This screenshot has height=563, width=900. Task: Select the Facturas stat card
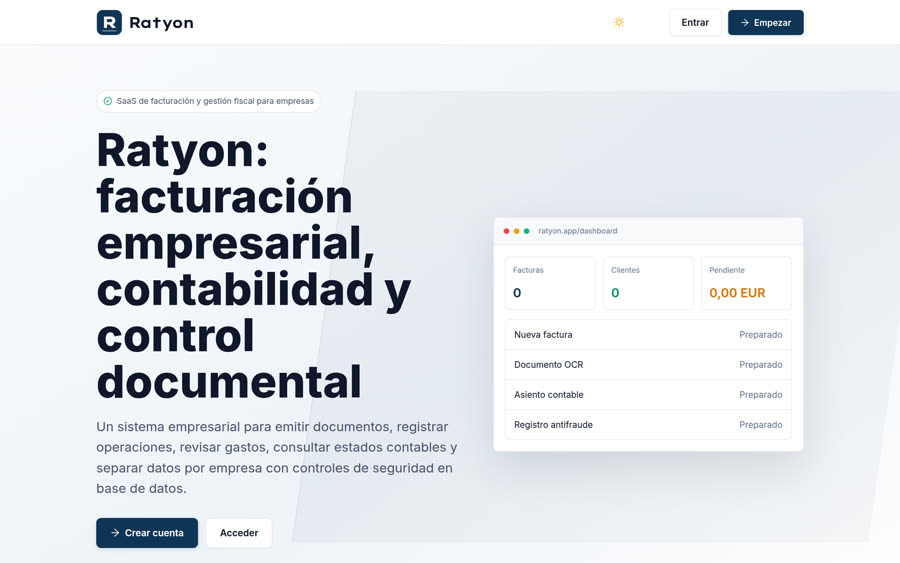(550, 283)
